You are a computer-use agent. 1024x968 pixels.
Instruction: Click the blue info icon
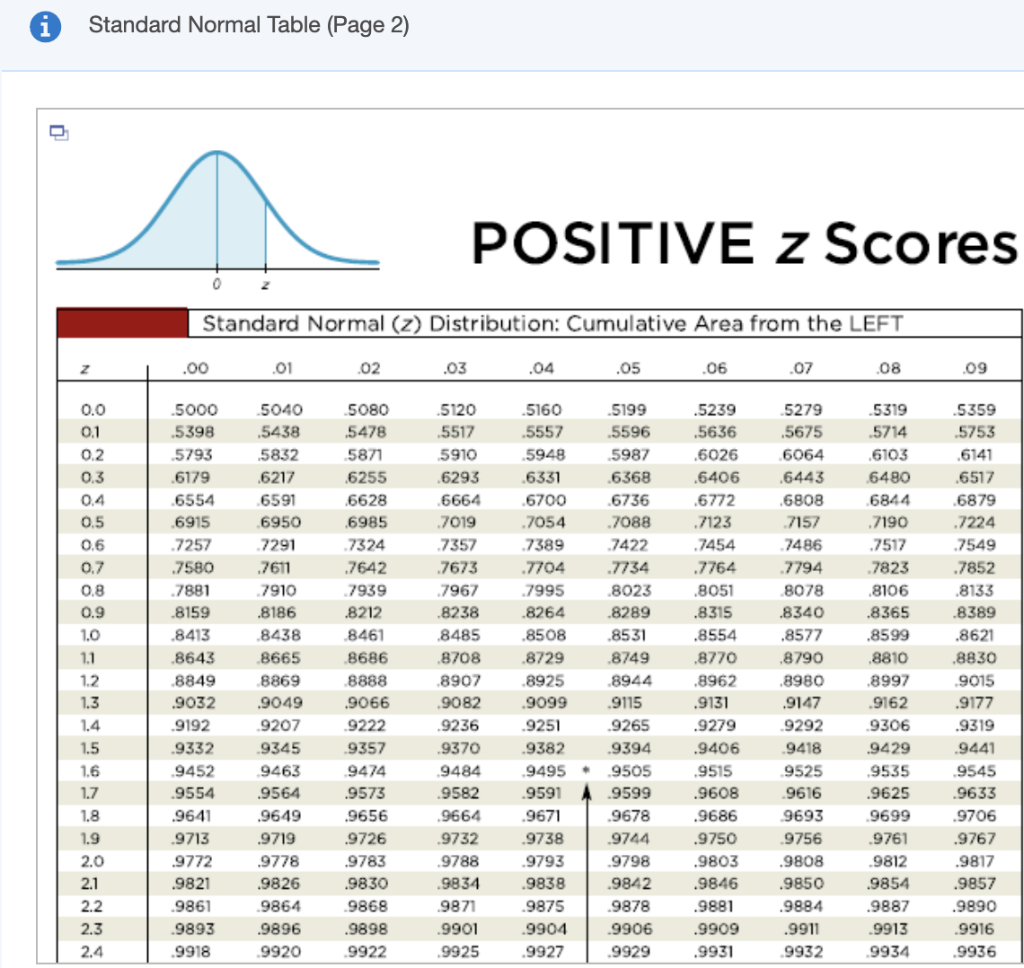coord(45,27)
